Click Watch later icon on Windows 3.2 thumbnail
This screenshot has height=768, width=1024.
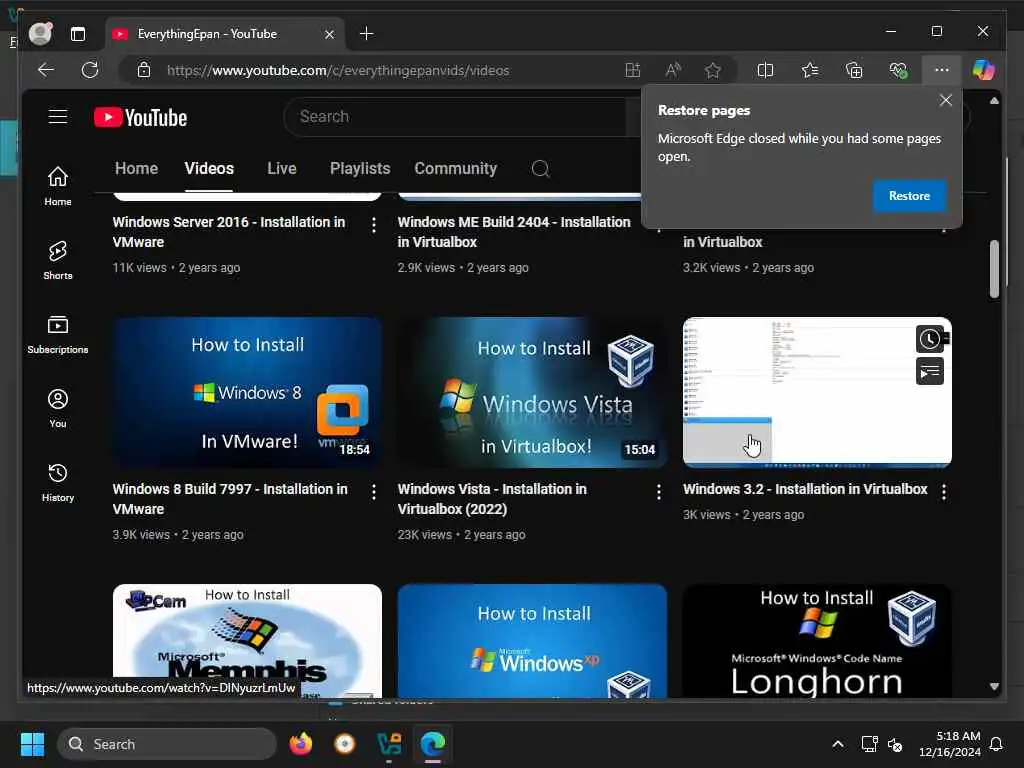coord(930,339)
